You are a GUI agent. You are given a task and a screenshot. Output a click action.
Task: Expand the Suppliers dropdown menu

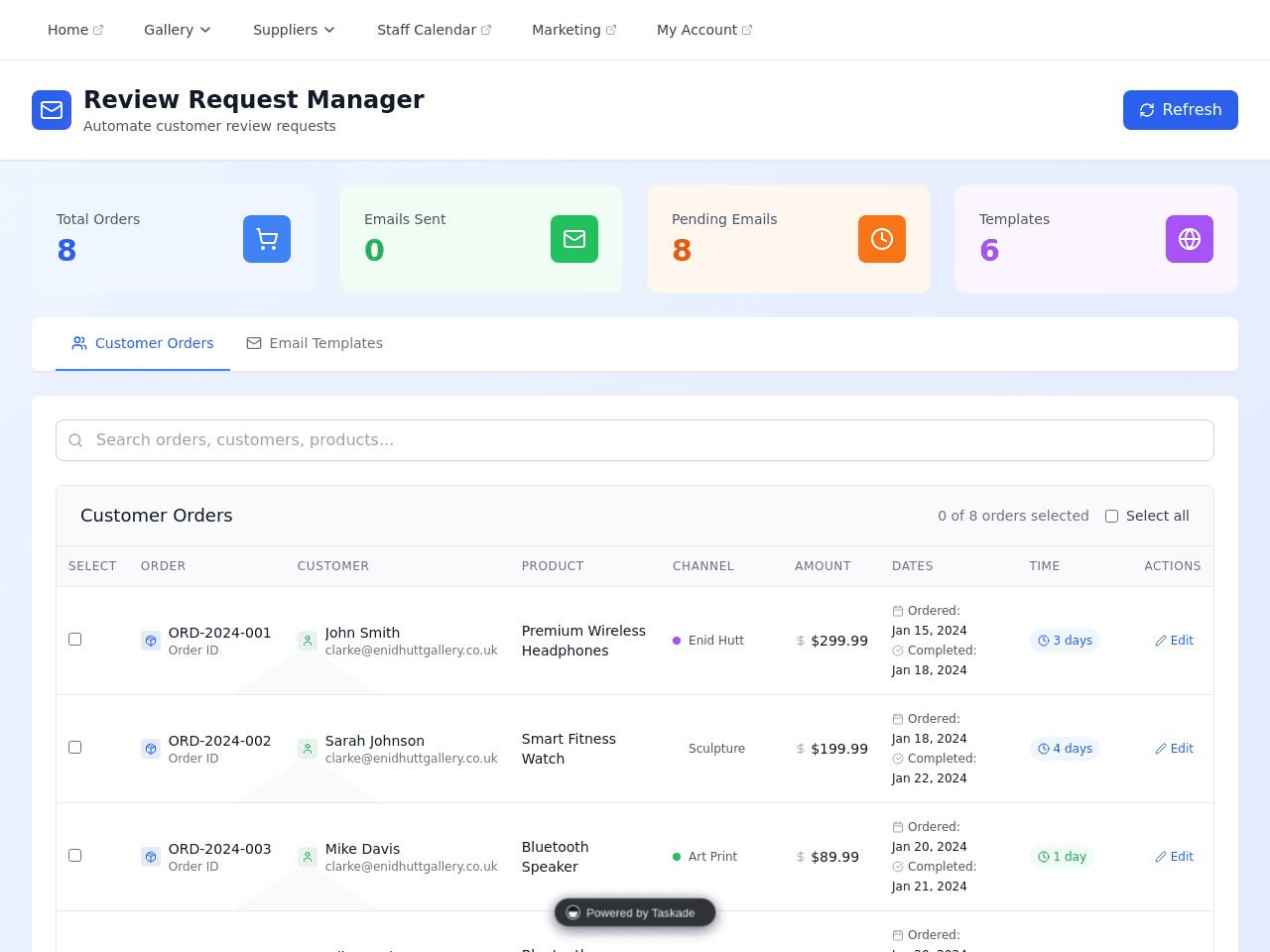[294, 30]
